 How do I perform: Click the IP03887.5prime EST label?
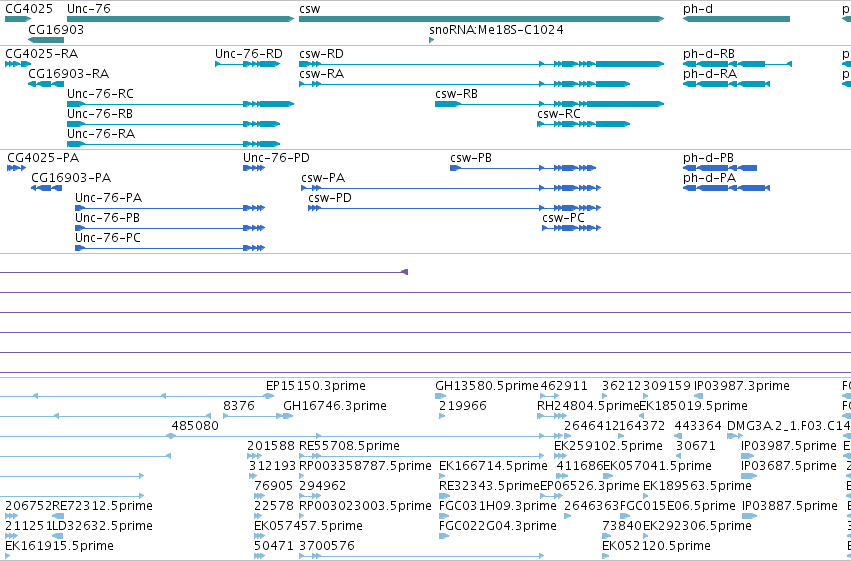click(x=790, y=506)
